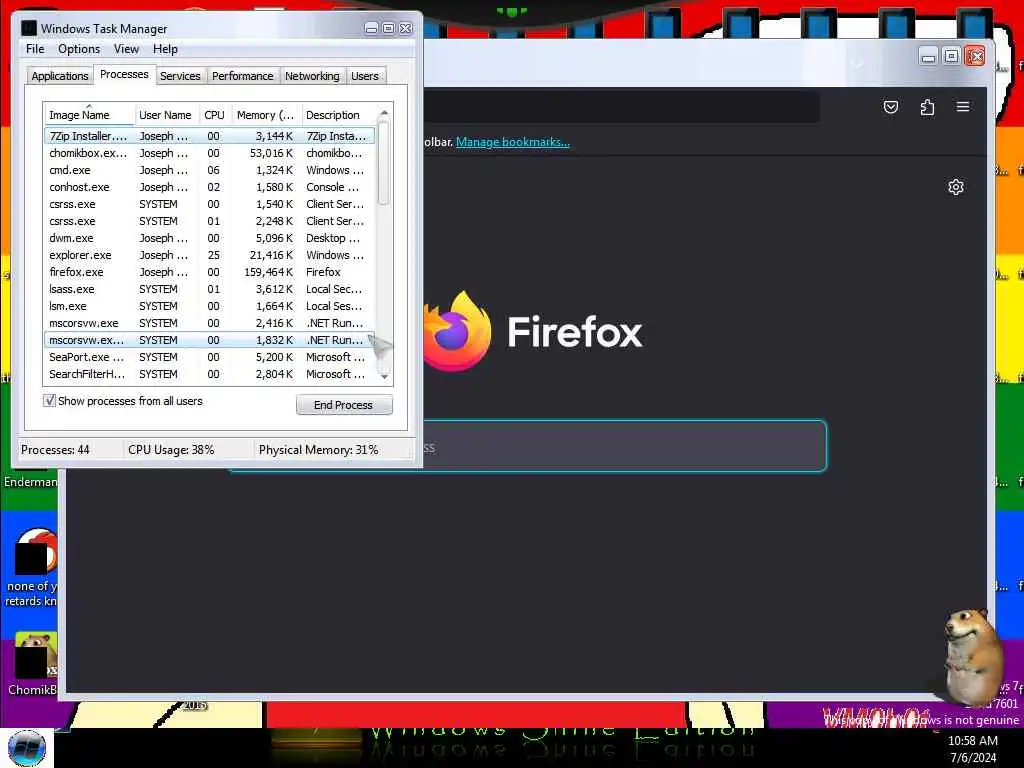Click memory value 53,016 K
Image resolution: width=1024 pixels, height=768 pixels.
pyautogui.click(x=271, y=153)
